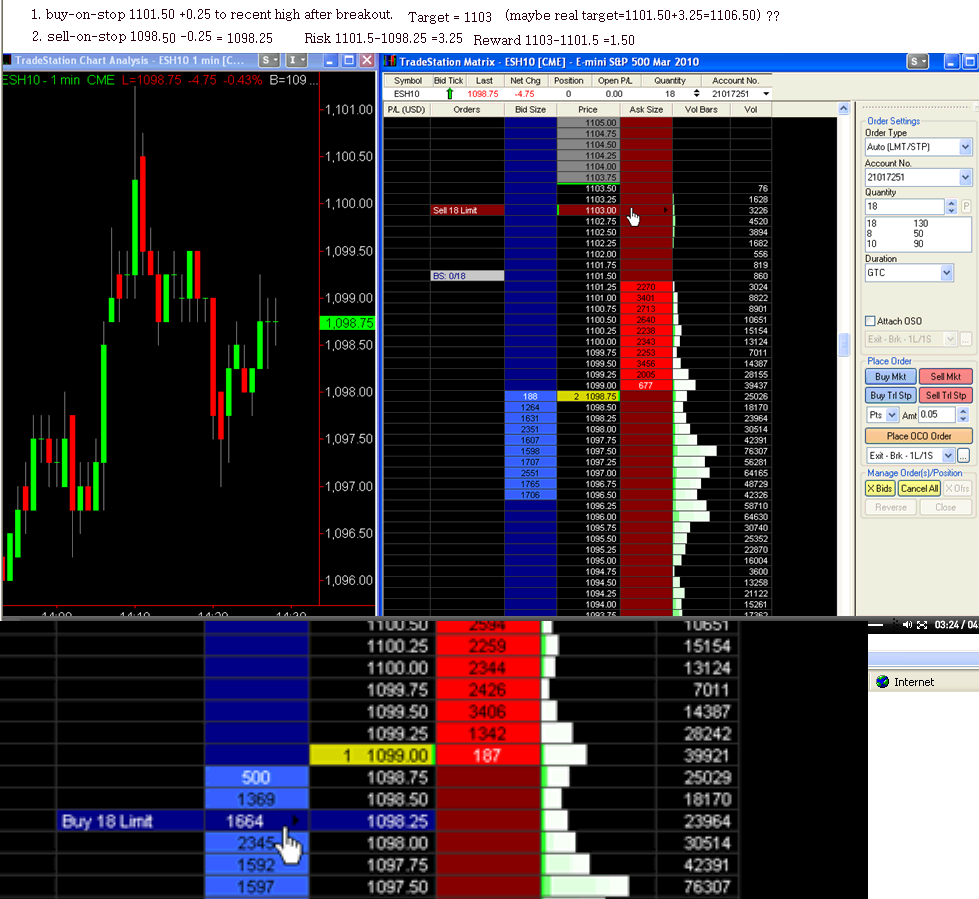
Task: Click the ESH10 - 1 min chart status line
Action: [160, 80]
